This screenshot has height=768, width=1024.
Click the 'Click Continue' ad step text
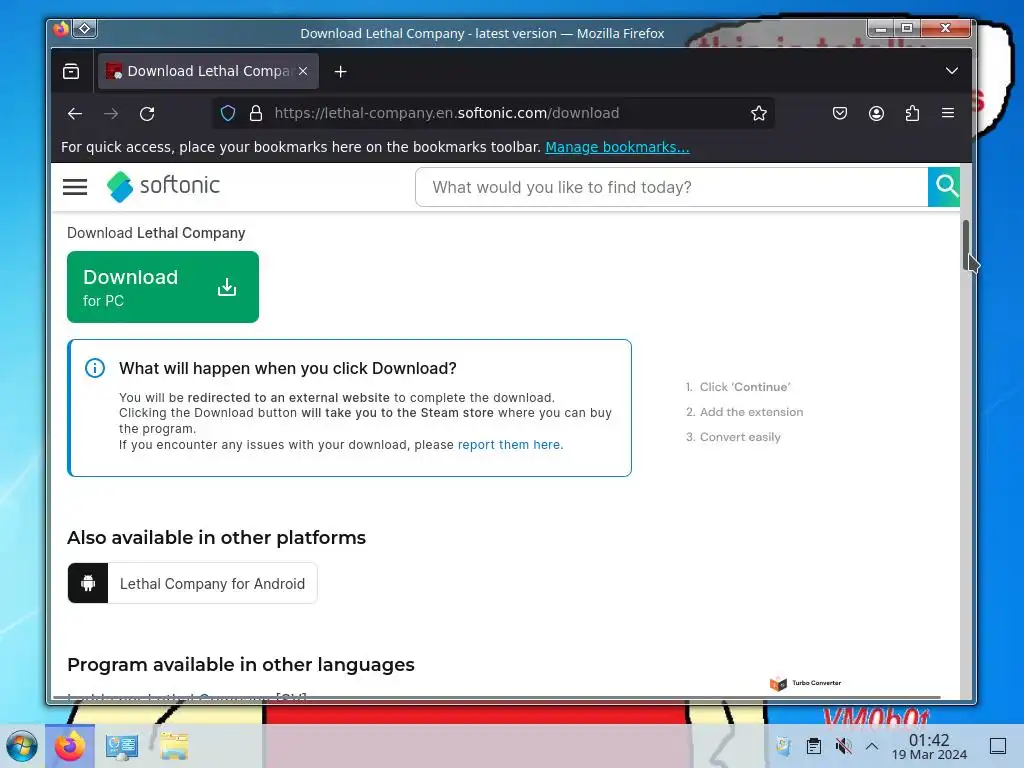744,387
